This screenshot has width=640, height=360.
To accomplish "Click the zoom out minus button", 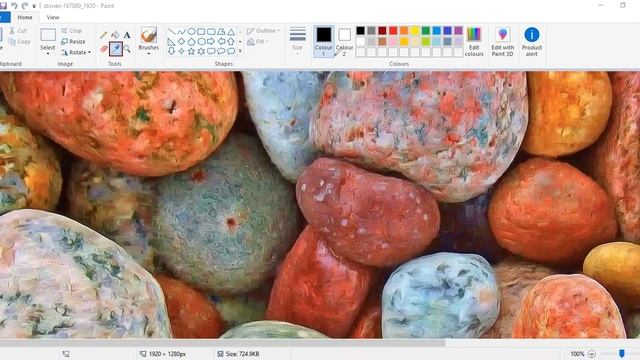I will point(592,354).
